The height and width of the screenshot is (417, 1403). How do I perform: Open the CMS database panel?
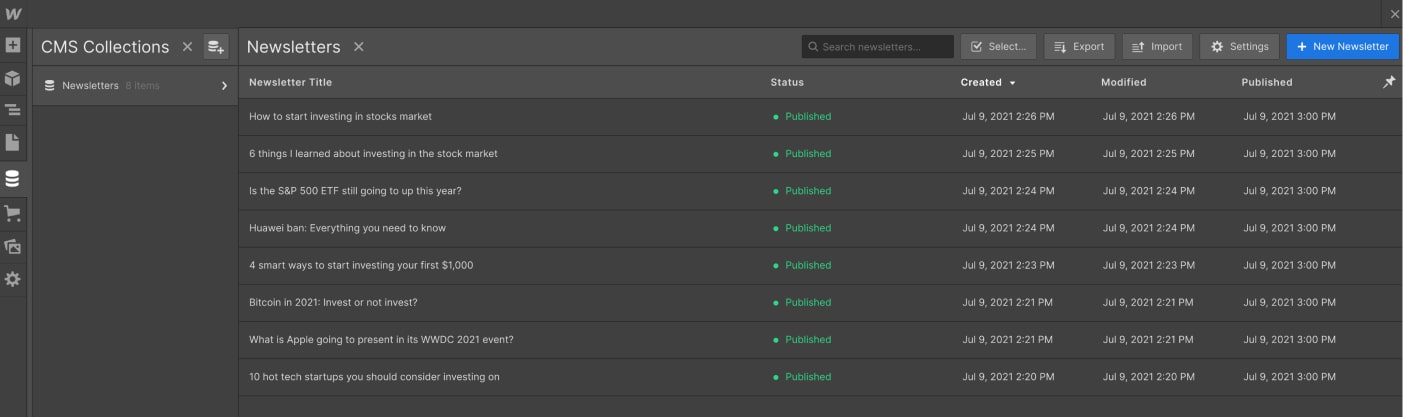click(13, 180)
